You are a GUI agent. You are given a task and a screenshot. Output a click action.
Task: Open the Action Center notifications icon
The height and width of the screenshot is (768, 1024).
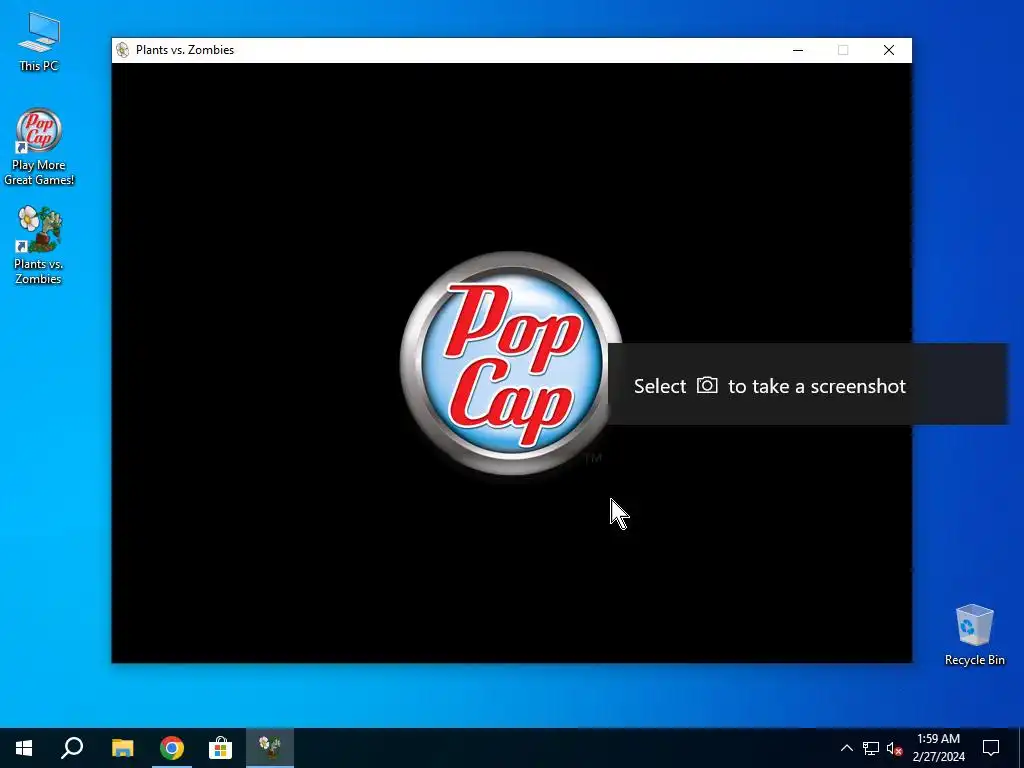pos(991,748)
